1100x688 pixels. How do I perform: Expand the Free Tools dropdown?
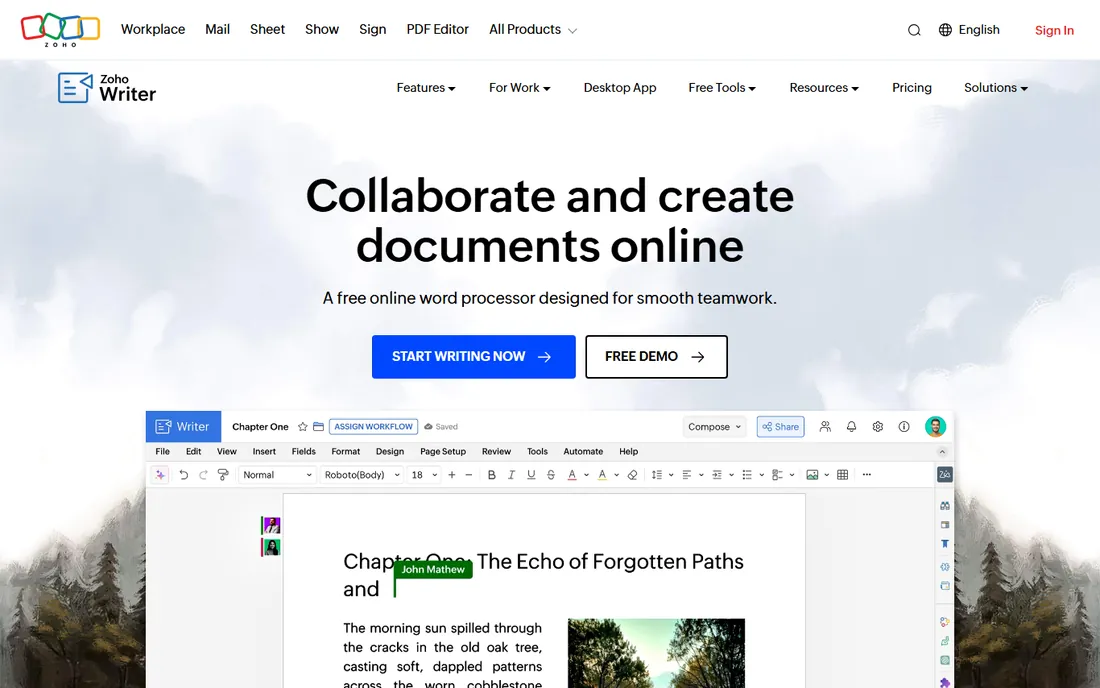point(722,88)
